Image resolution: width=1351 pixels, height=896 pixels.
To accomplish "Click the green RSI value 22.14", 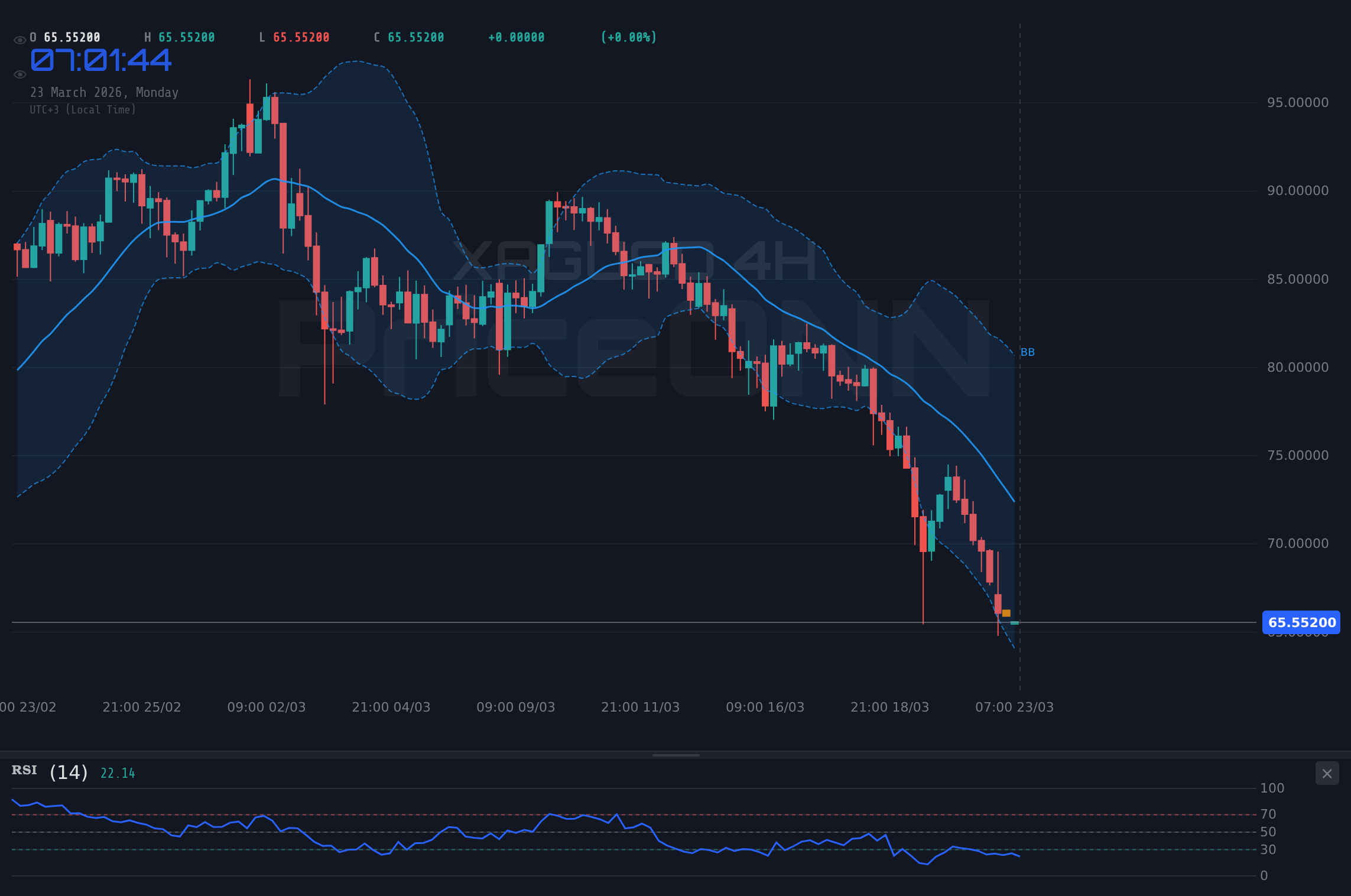I will pos(117,772).
